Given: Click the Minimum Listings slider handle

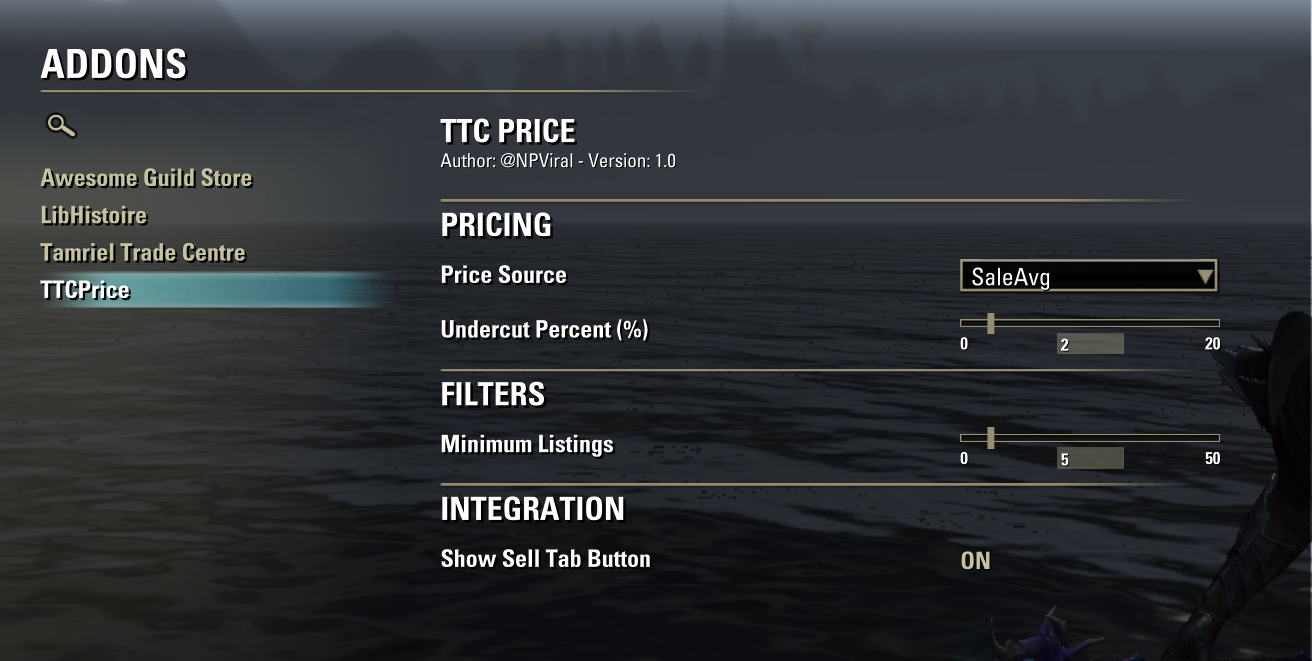Looking at the screenshot, I should pos(991,438).
